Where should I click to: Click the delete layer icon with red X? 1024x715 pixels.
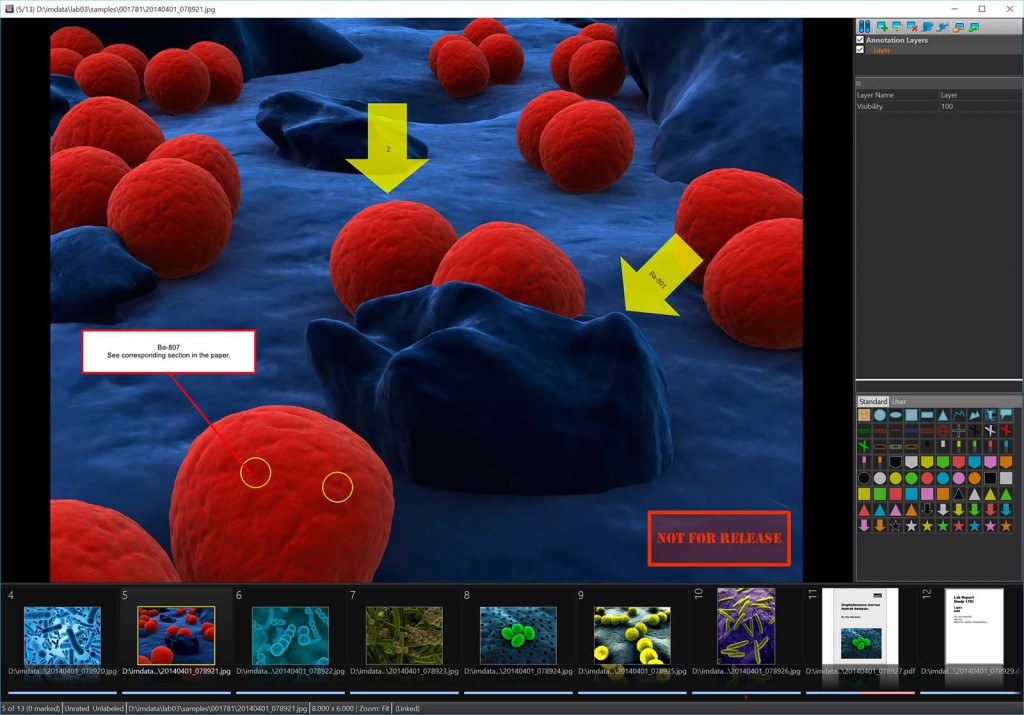click(x=911, y=26)
